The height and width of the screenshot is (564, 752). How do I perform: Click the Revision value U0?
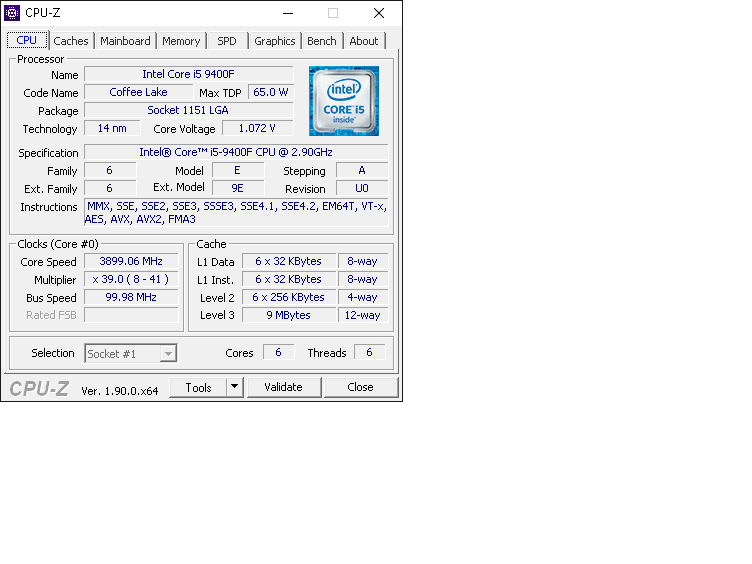click(362, 188)
